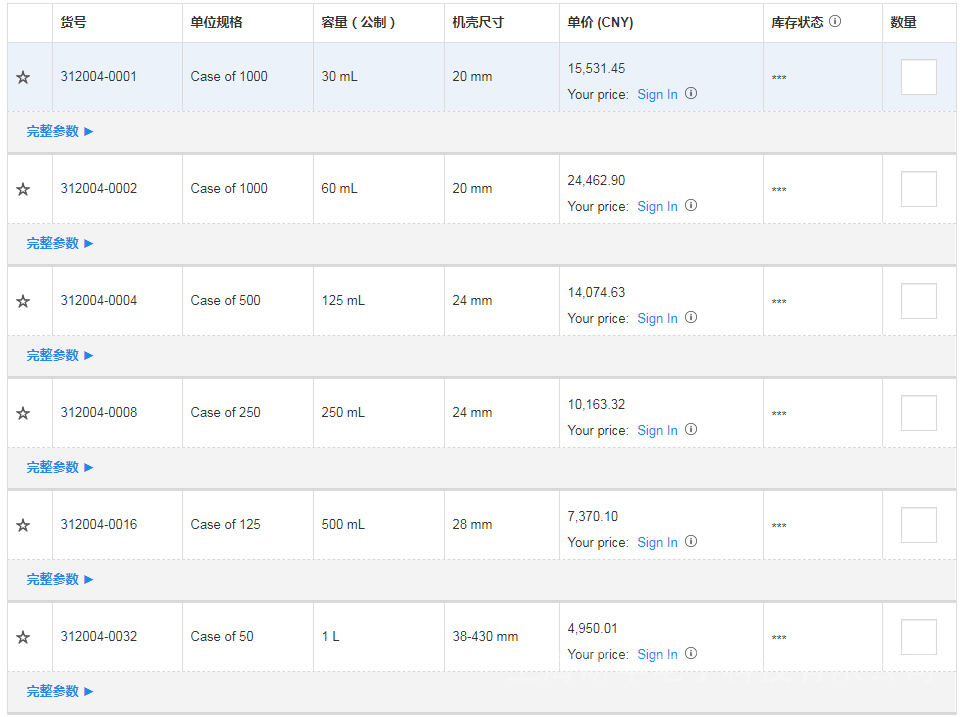Click info icon next to 4,950.01 Sign In
The width and height of the screenshot is (960, 717).
tap(691, 654)
